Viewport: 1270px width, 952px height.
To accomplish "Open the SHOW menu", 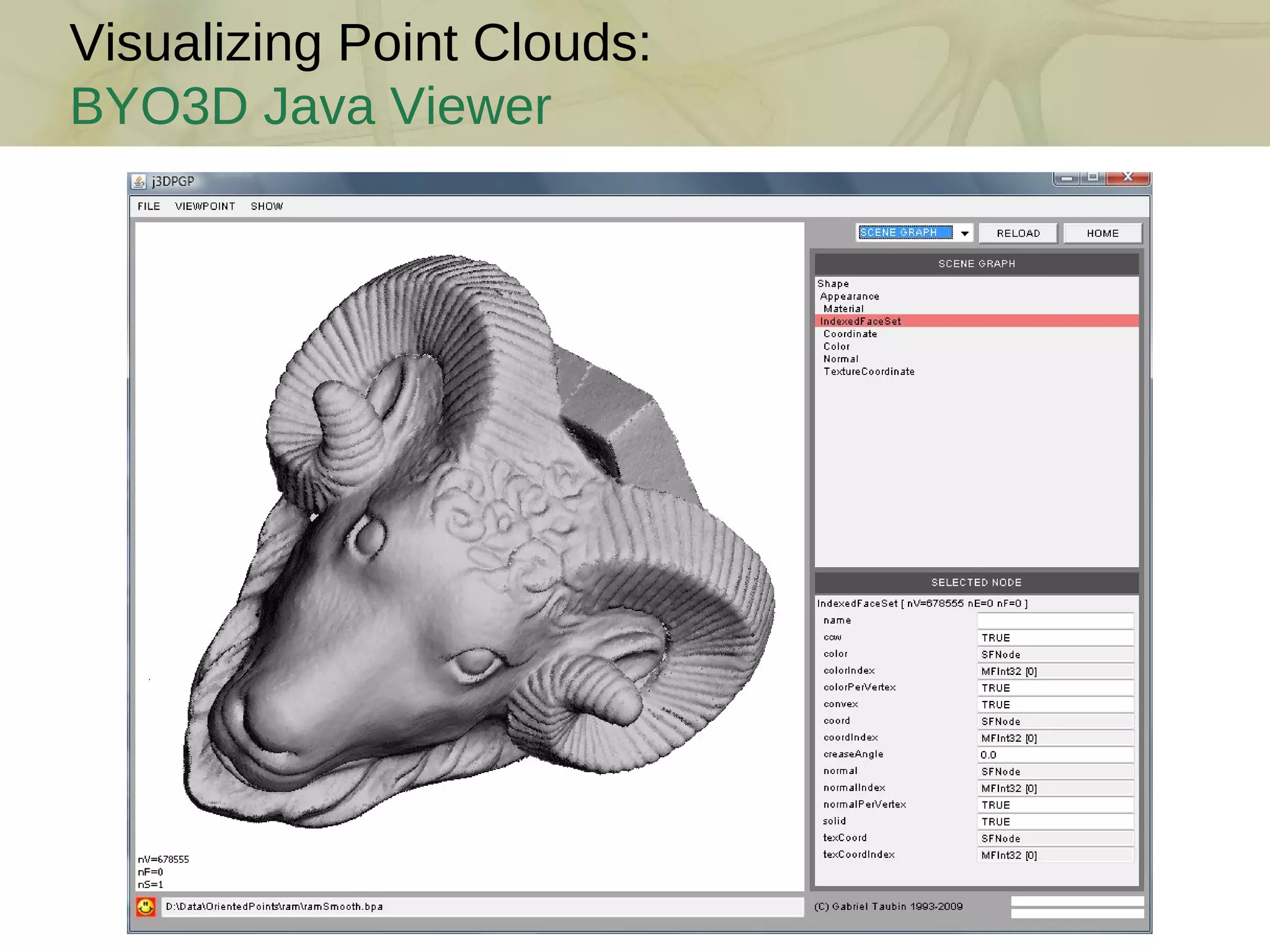I will point(267,206).
